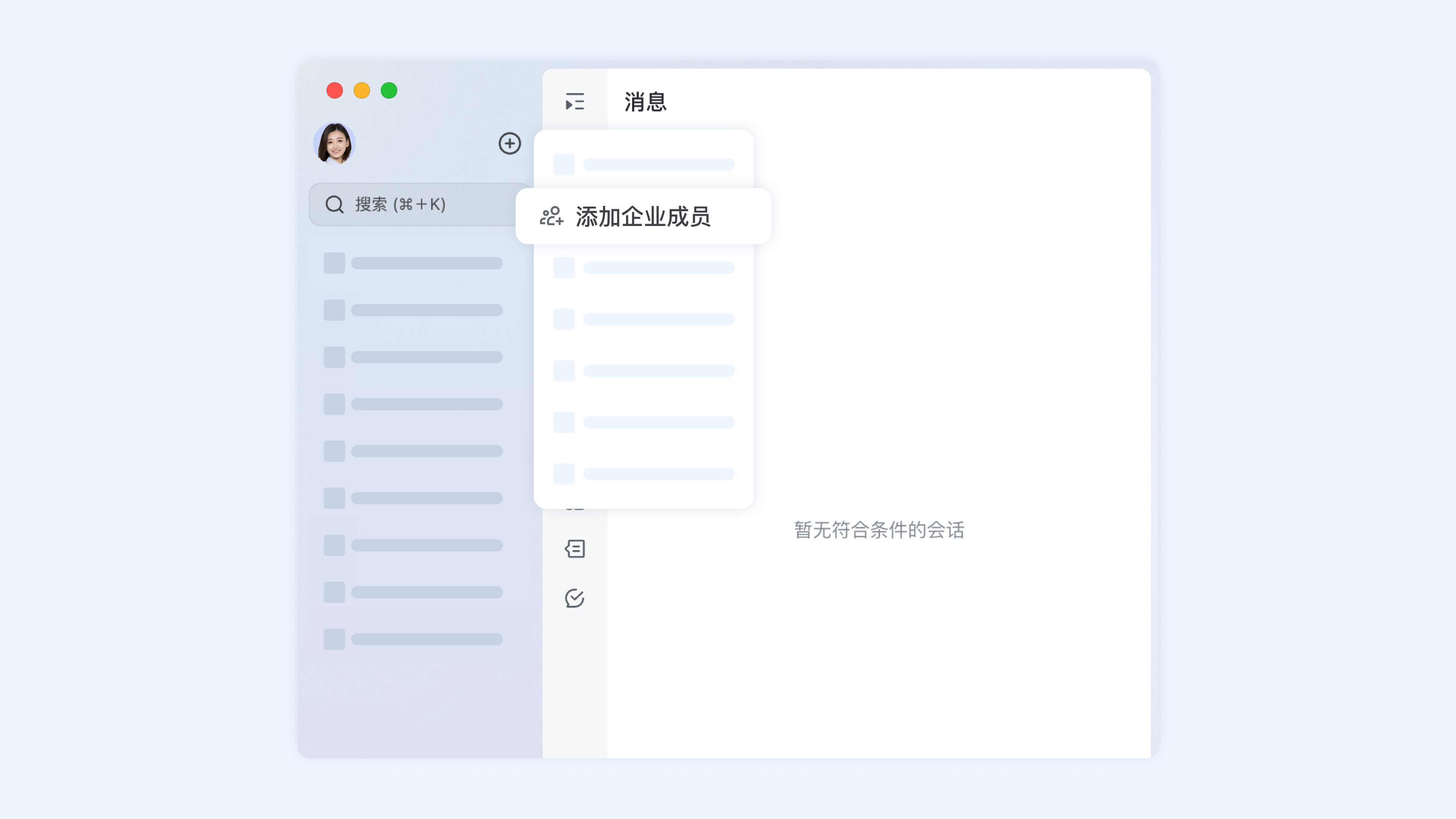Image resolution: width=1456 pixels, height=819 pixels.
Task: Click the magnifier icon in the search bar
Action: 334,204
